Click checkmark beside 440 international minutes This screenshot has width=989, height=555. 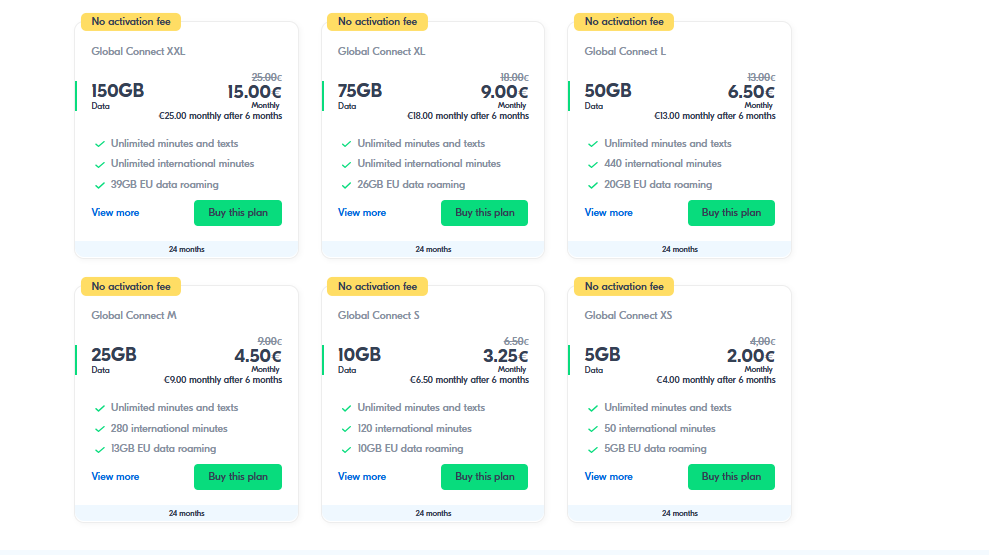(x=593, y=165)
